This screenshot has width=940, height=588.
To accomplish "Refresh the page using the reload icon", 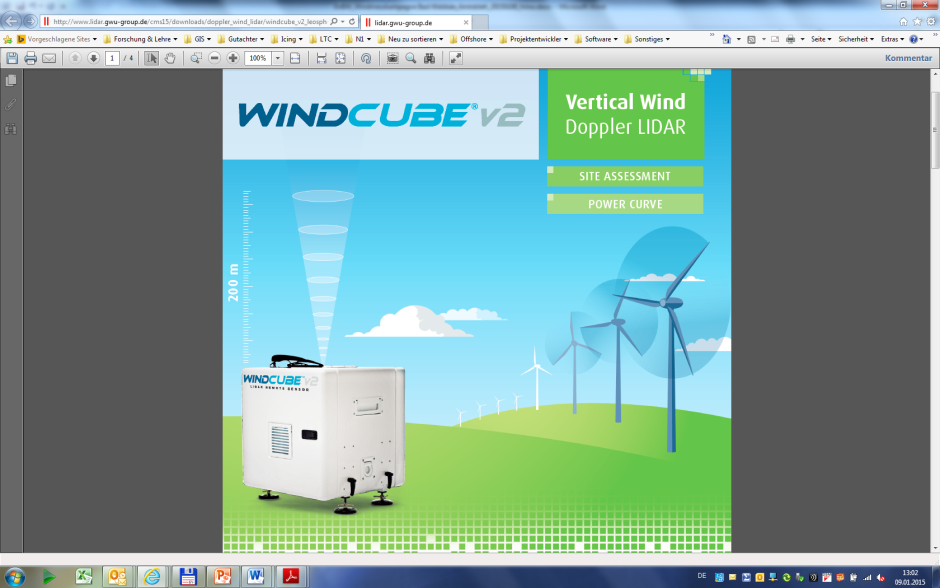I will (352, 22).
